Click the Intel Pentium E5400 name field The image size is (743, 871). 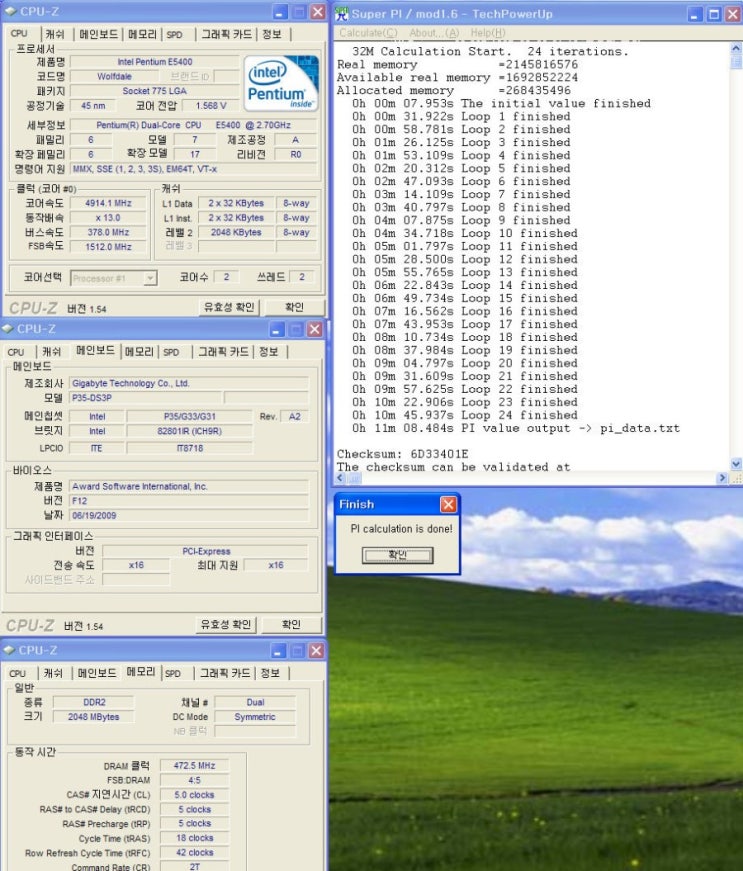click(x=154, y=62)
